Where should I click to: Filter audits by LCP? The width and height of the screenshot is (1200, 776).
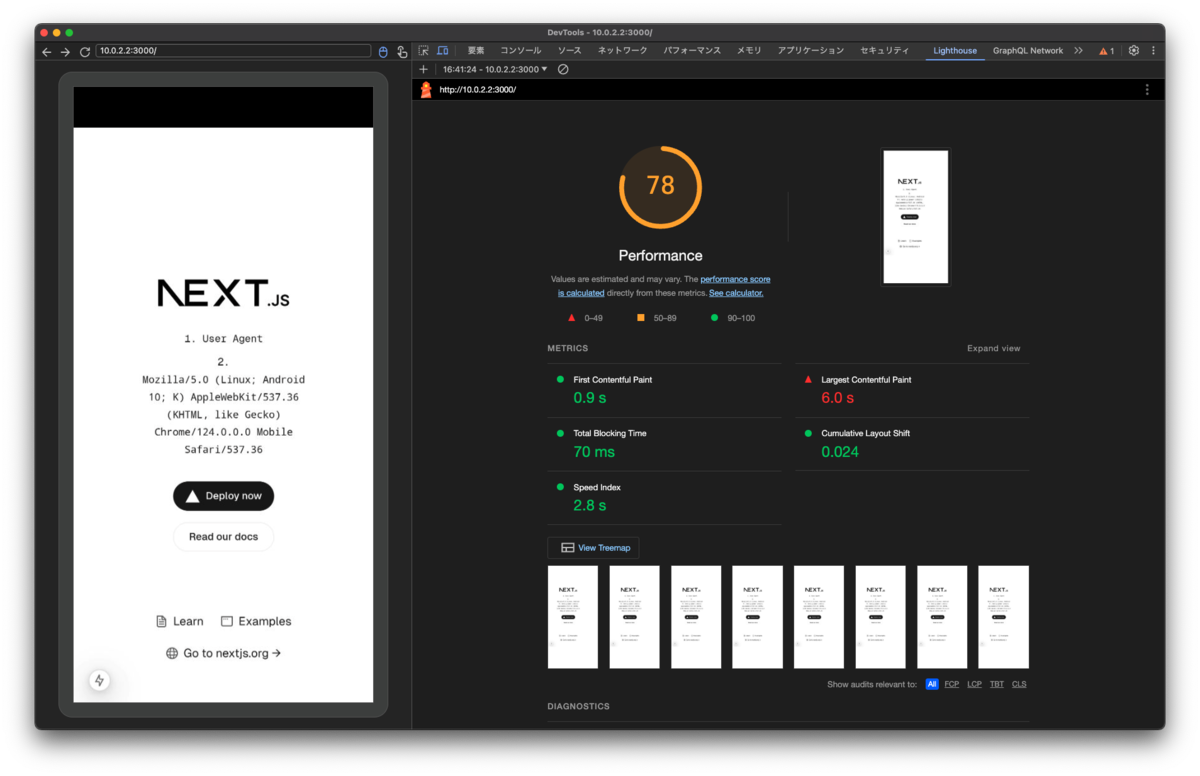pos(975,684)
